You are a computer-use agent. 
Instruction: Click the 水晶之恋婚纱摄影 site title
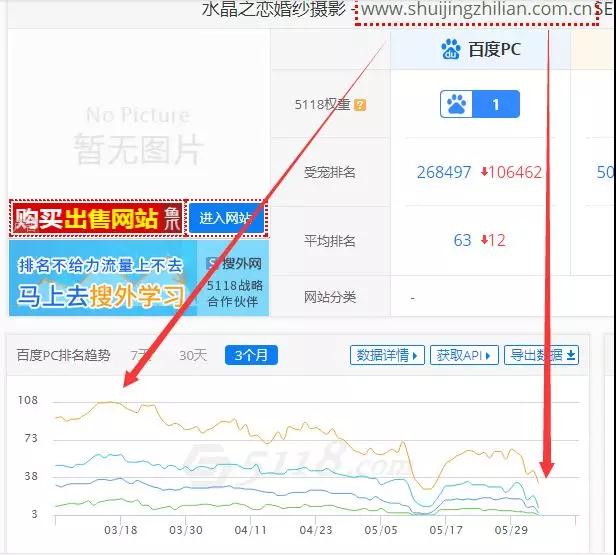[274, 9]
